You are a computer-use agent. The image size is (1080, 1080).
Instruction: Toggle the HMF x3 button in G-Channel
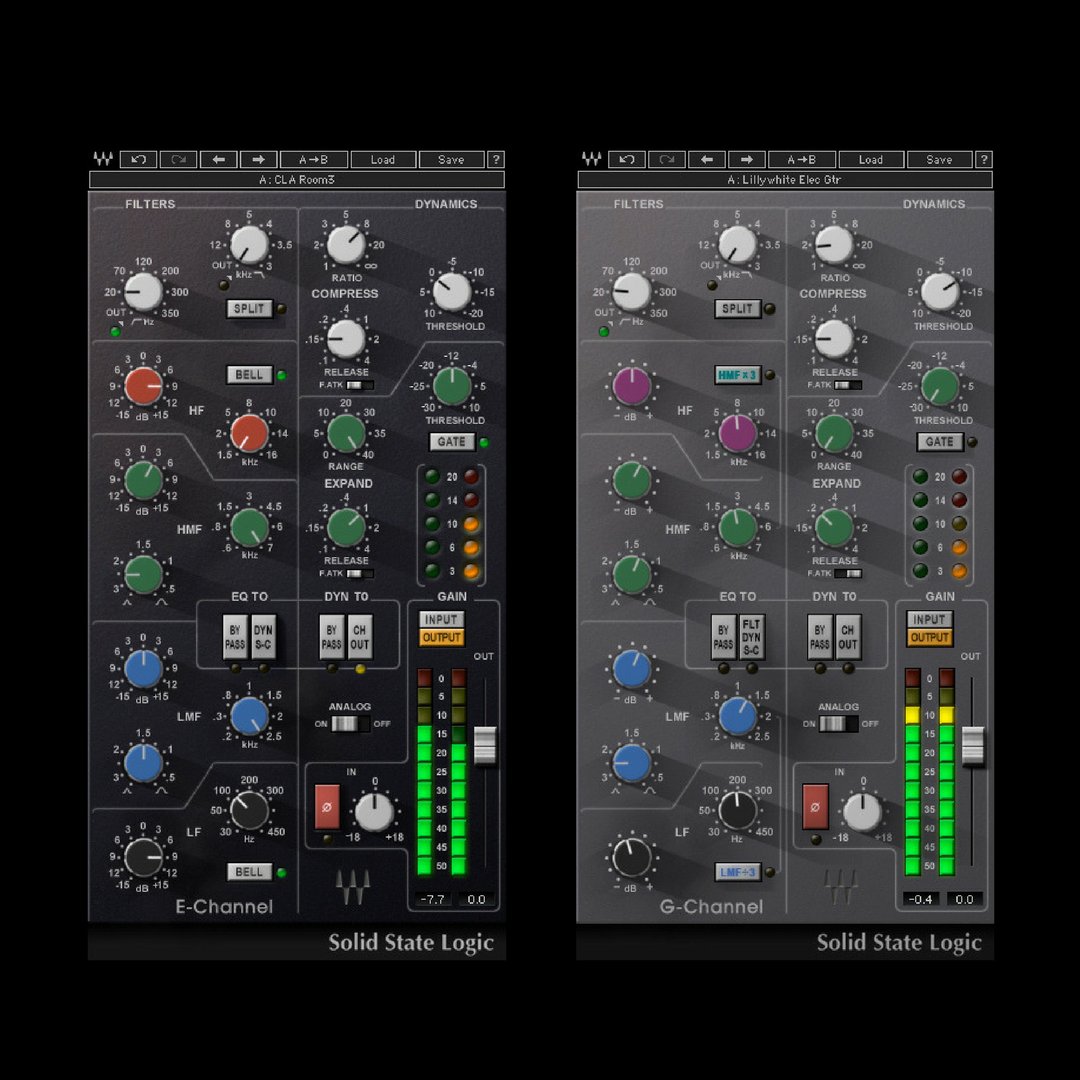(738, 375)
